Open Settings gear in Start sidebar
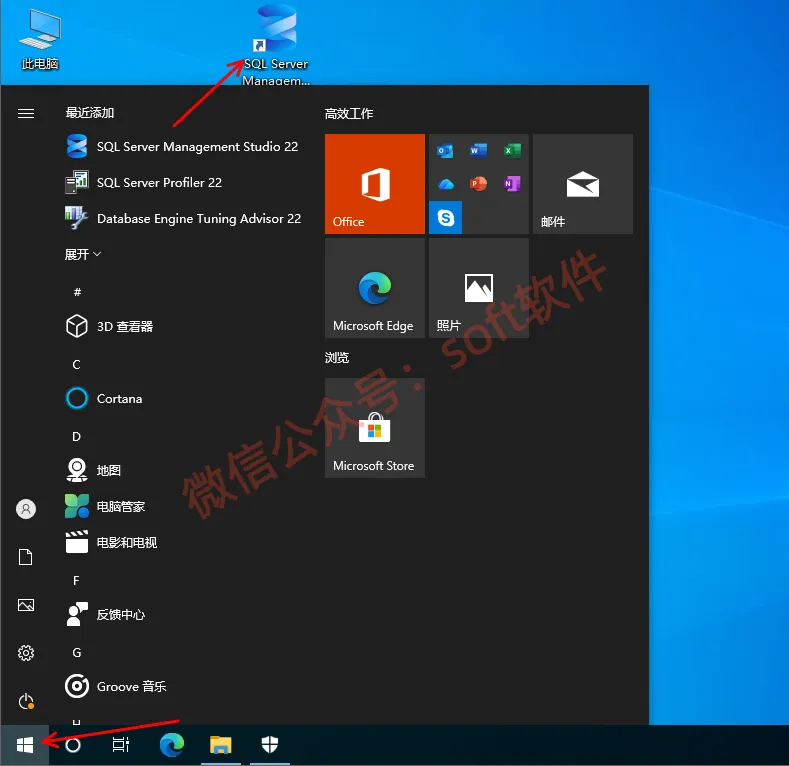Viewport: 789px width, 766px height. click(26, 653)
